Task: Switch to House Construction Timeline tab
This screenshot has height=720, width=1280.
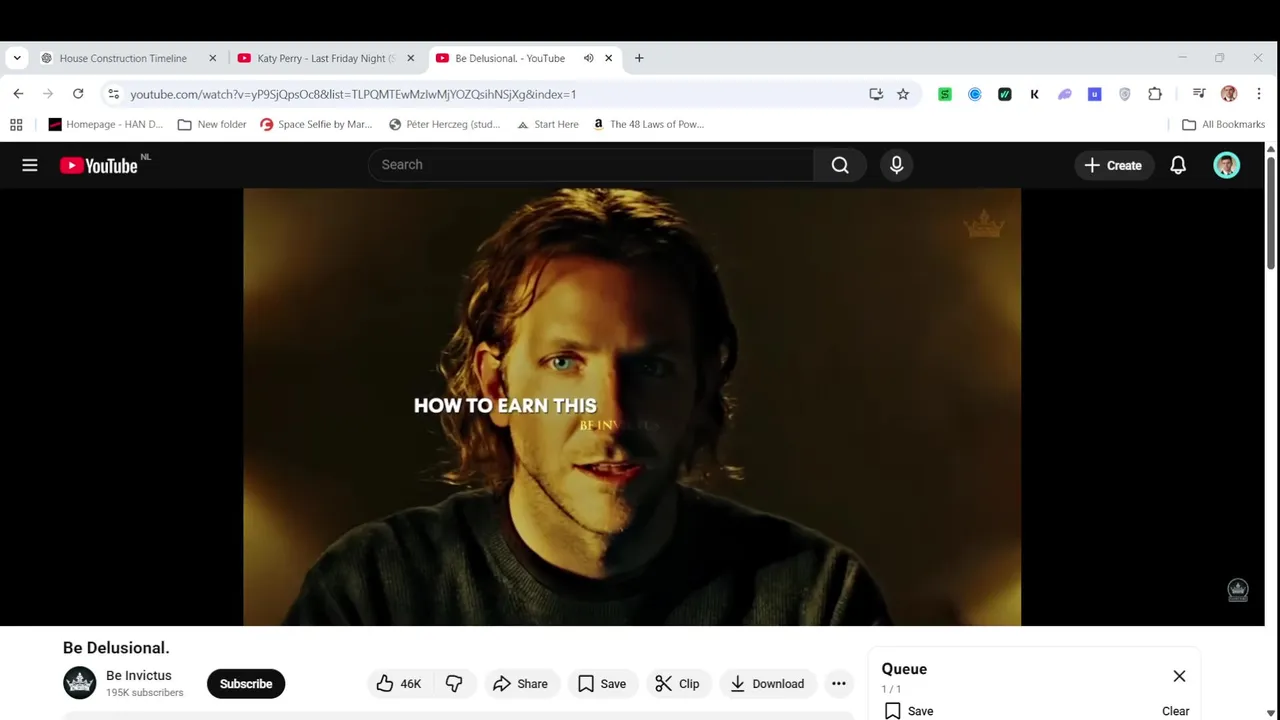Action: coord(129,58)
